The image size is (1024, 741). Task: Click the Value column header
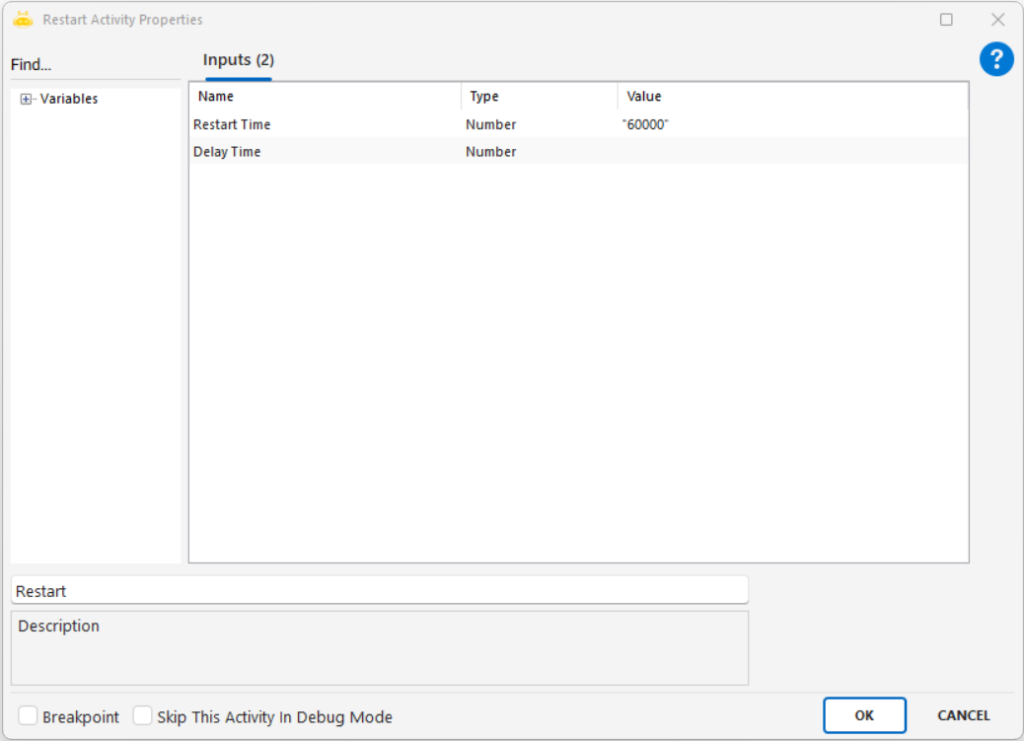click(x=792, y=97)
